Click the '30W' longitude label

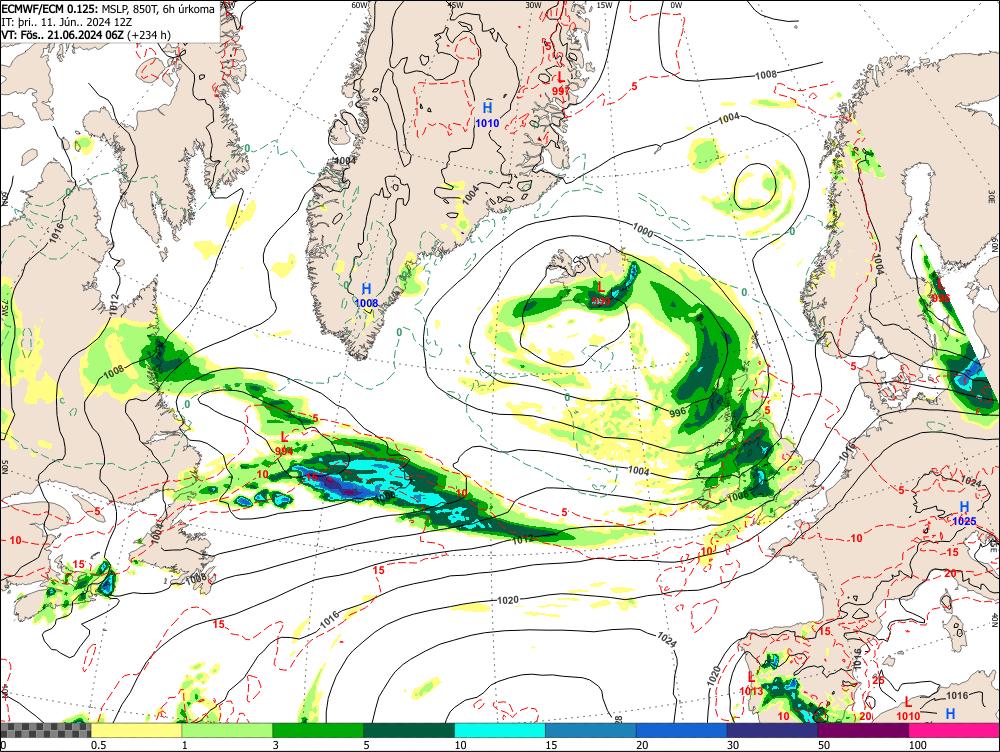pos(533,5)
